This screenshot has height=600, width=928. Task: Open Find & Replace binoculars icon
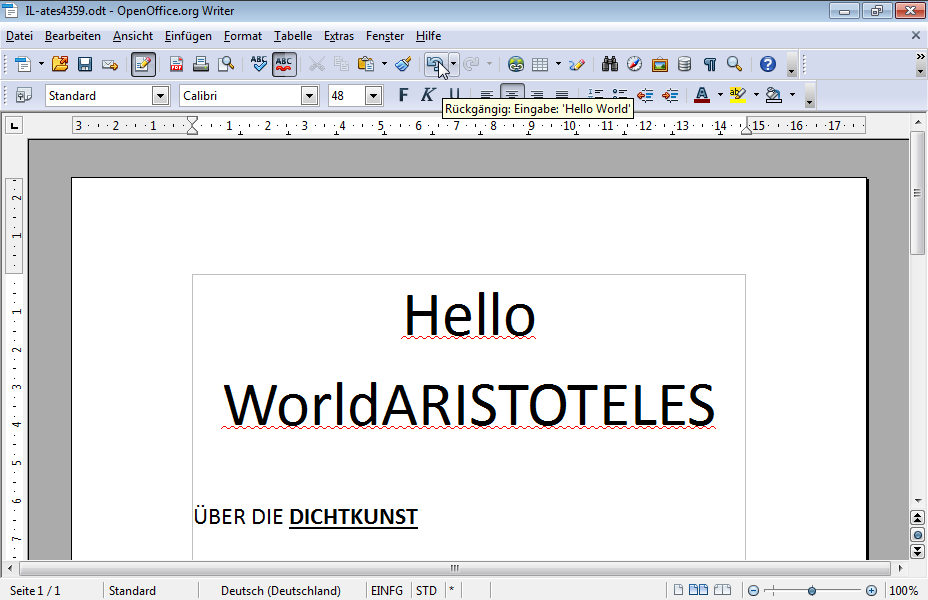click(610, 64)
